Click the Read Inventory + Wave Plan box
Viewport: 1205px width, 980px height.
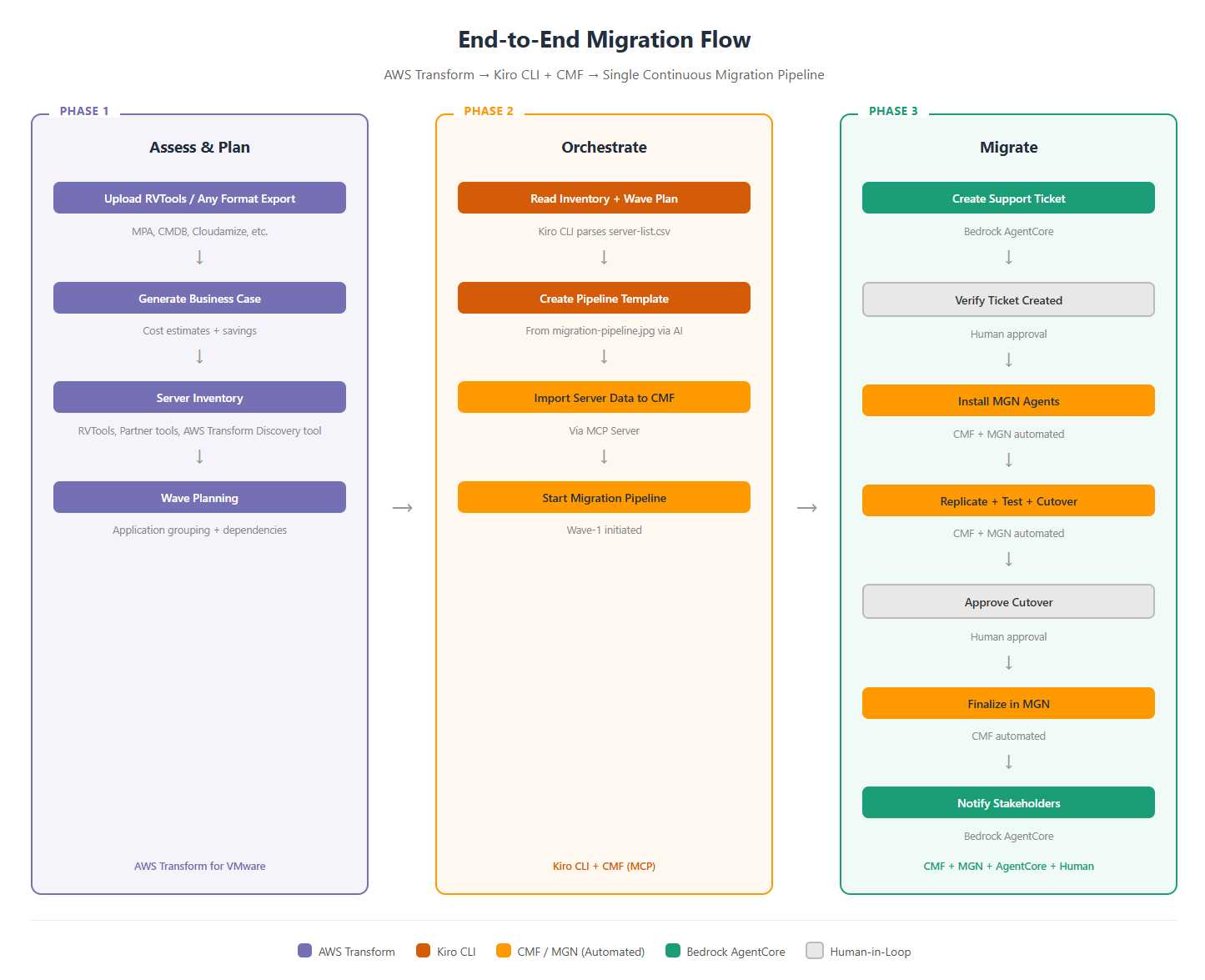click(604, 198)
